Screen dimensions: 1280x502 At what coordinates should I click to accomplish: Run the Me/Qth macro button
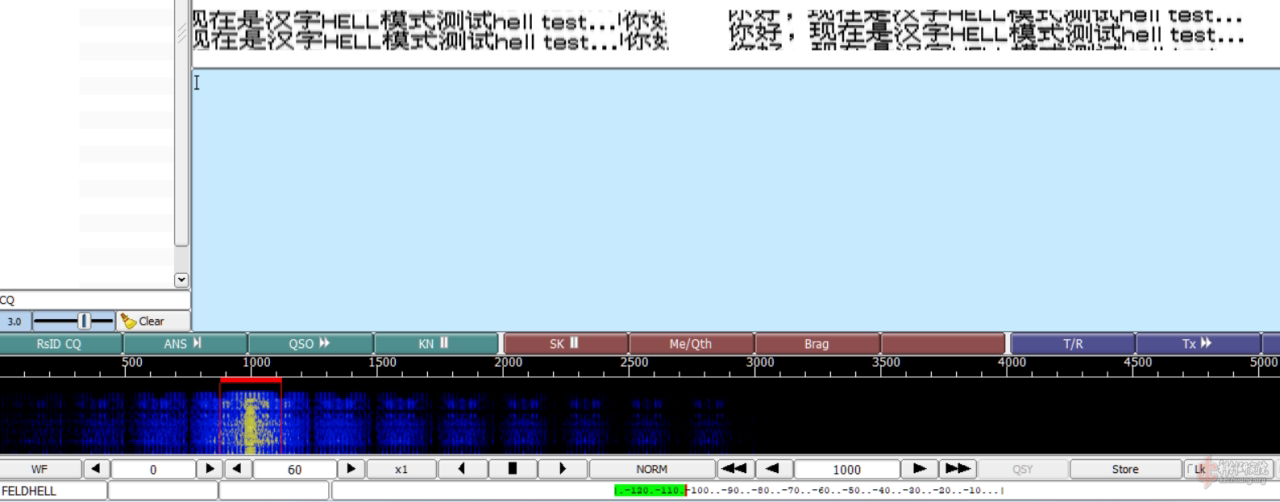point(691,344)
